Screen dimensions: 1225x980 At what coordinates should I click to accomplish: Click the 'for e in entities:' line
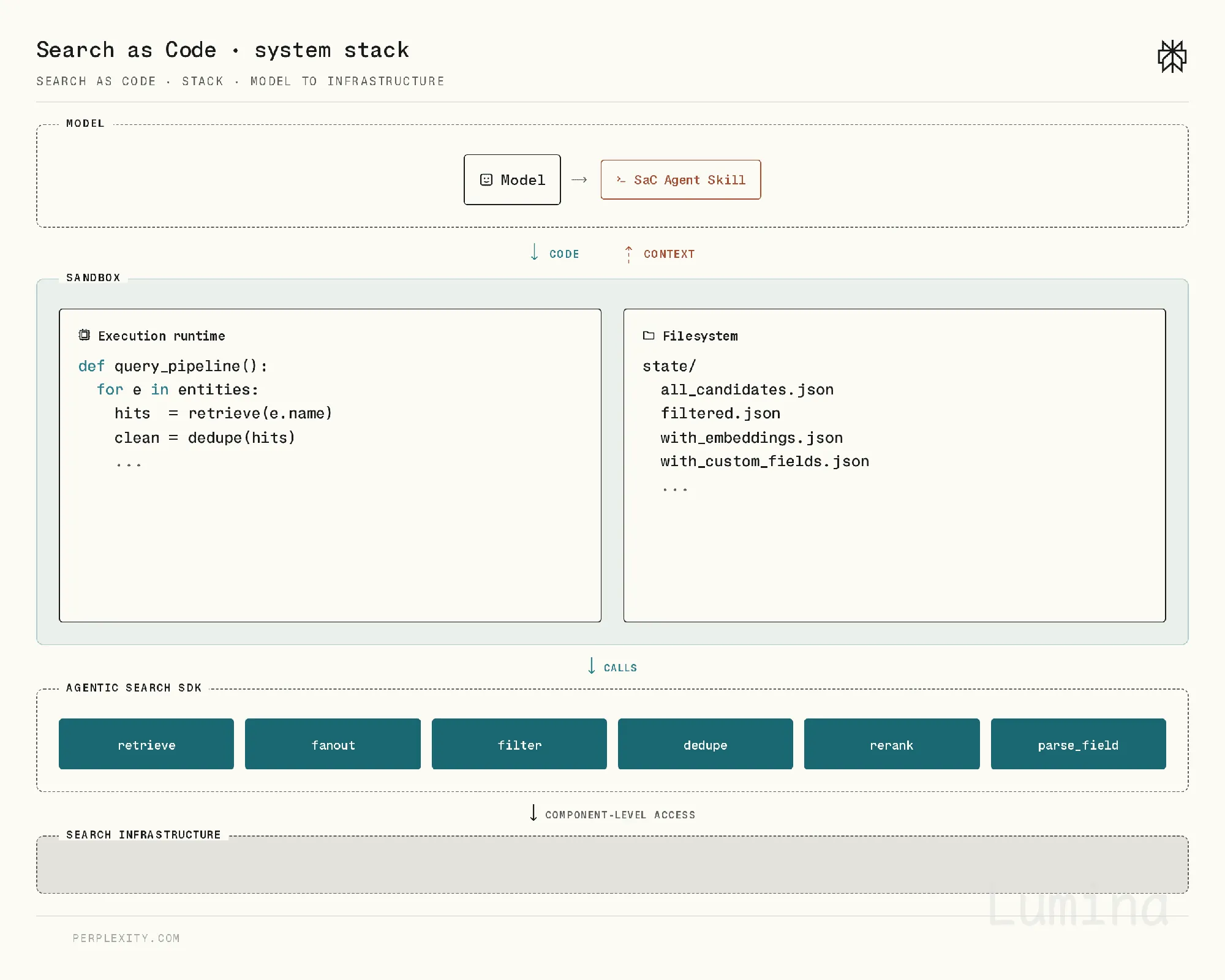pos(178,390)
